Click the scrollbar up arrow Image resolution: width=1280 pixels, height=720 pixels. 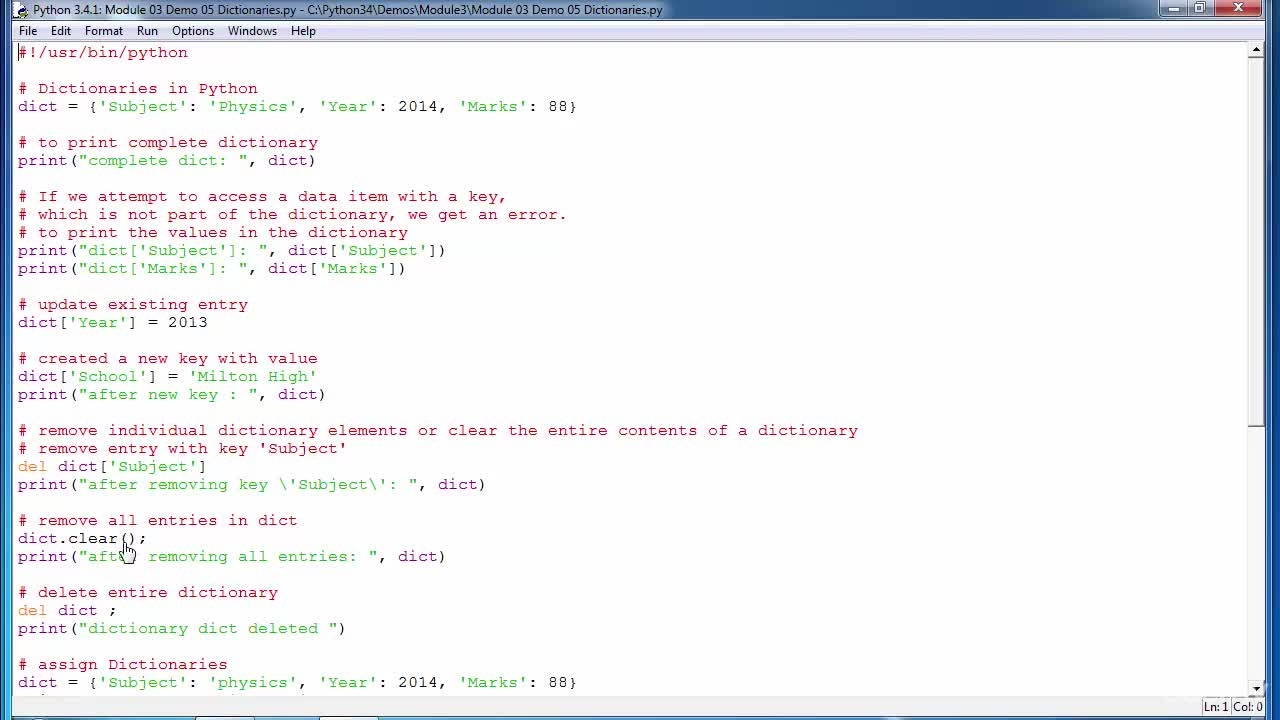pyautogui.click(x=1256, y=51)
